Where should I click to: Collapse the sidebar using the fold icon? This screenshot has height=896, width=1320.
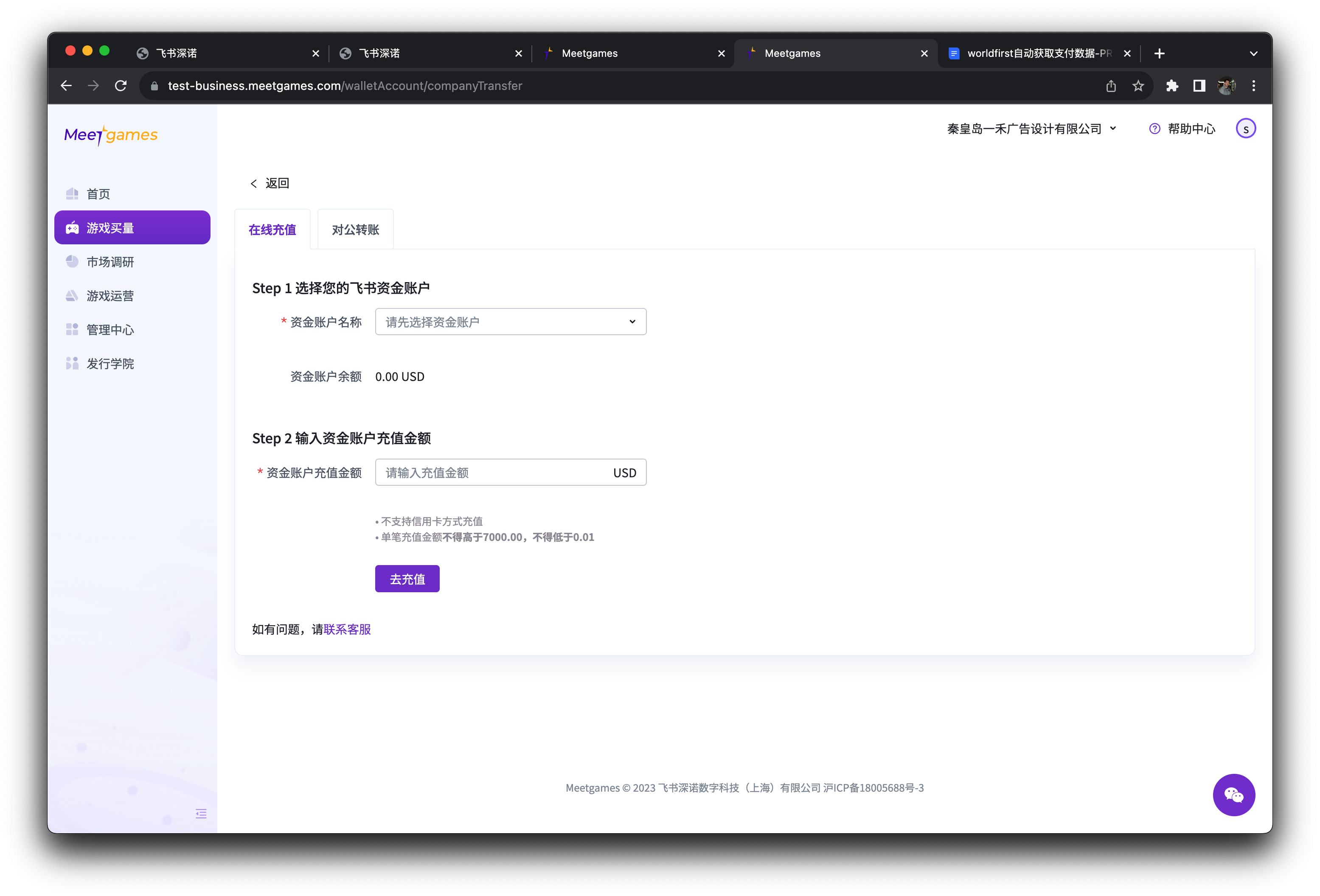coord(201,813)
